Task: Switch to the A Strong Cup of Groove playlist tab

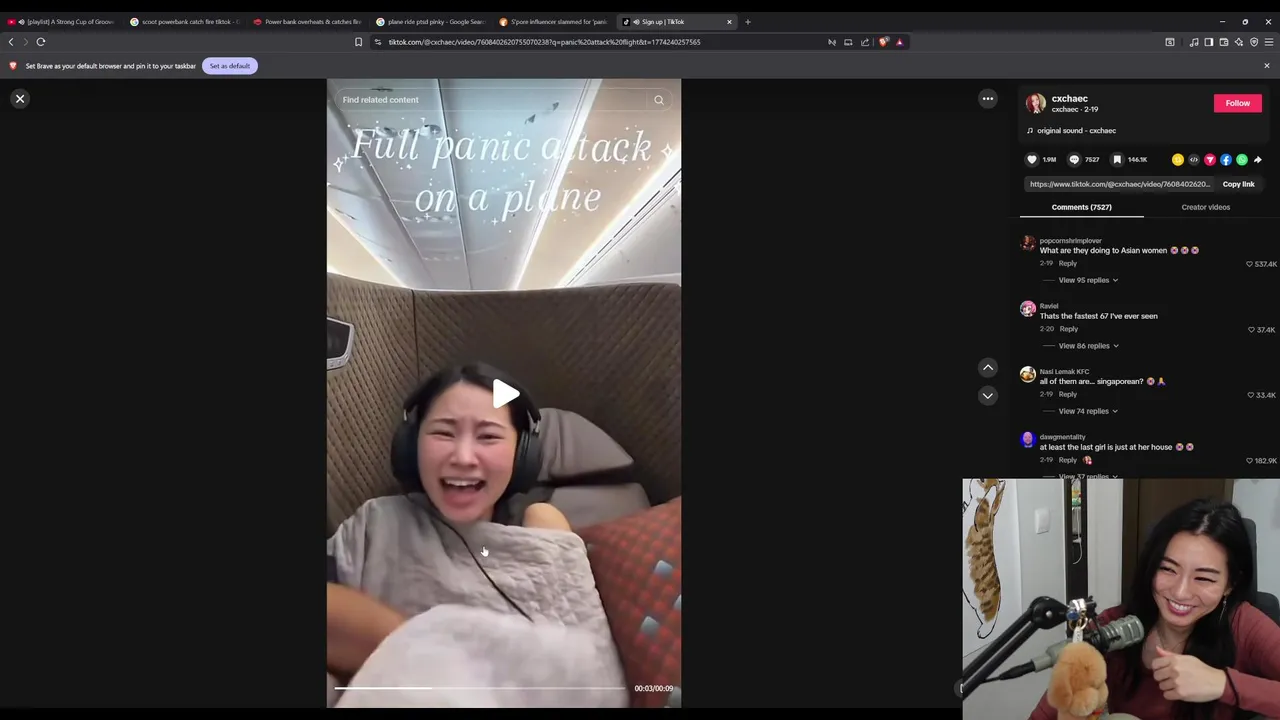Action: pos(61,21)
